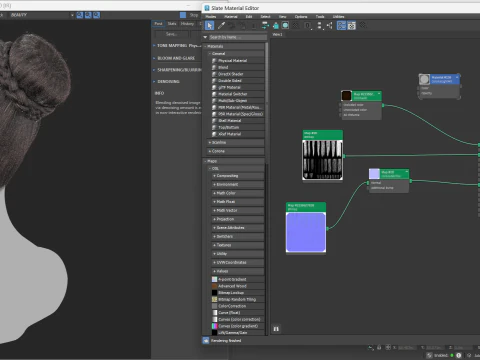The height and width of the screenshot is (360, 480).
Task: Click the Material ID Channel icon
Action: click(308, 25)
